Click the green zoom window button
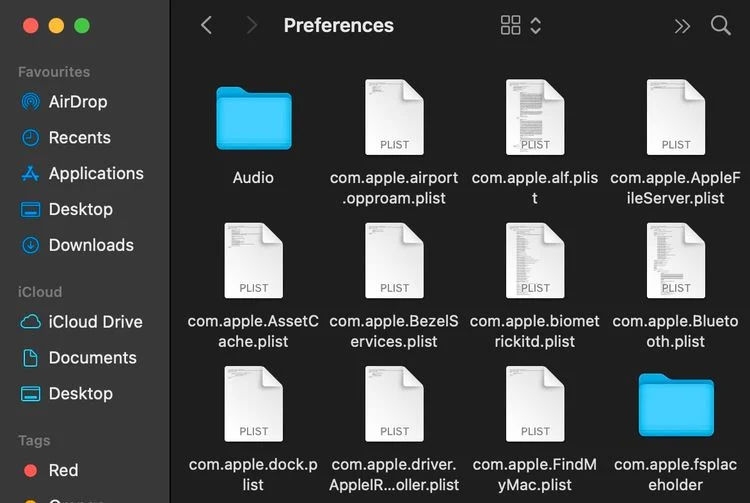Screen dimensions: 750x503 pos(82,26)
